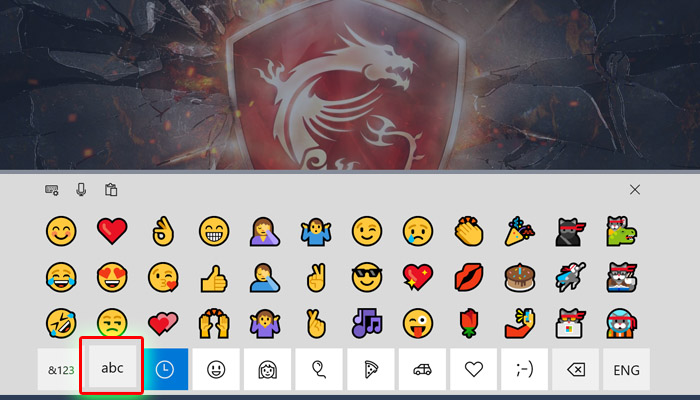700x400 pixels.
Task: Start dictation with the microphone icon
Action: coord(81,190)
